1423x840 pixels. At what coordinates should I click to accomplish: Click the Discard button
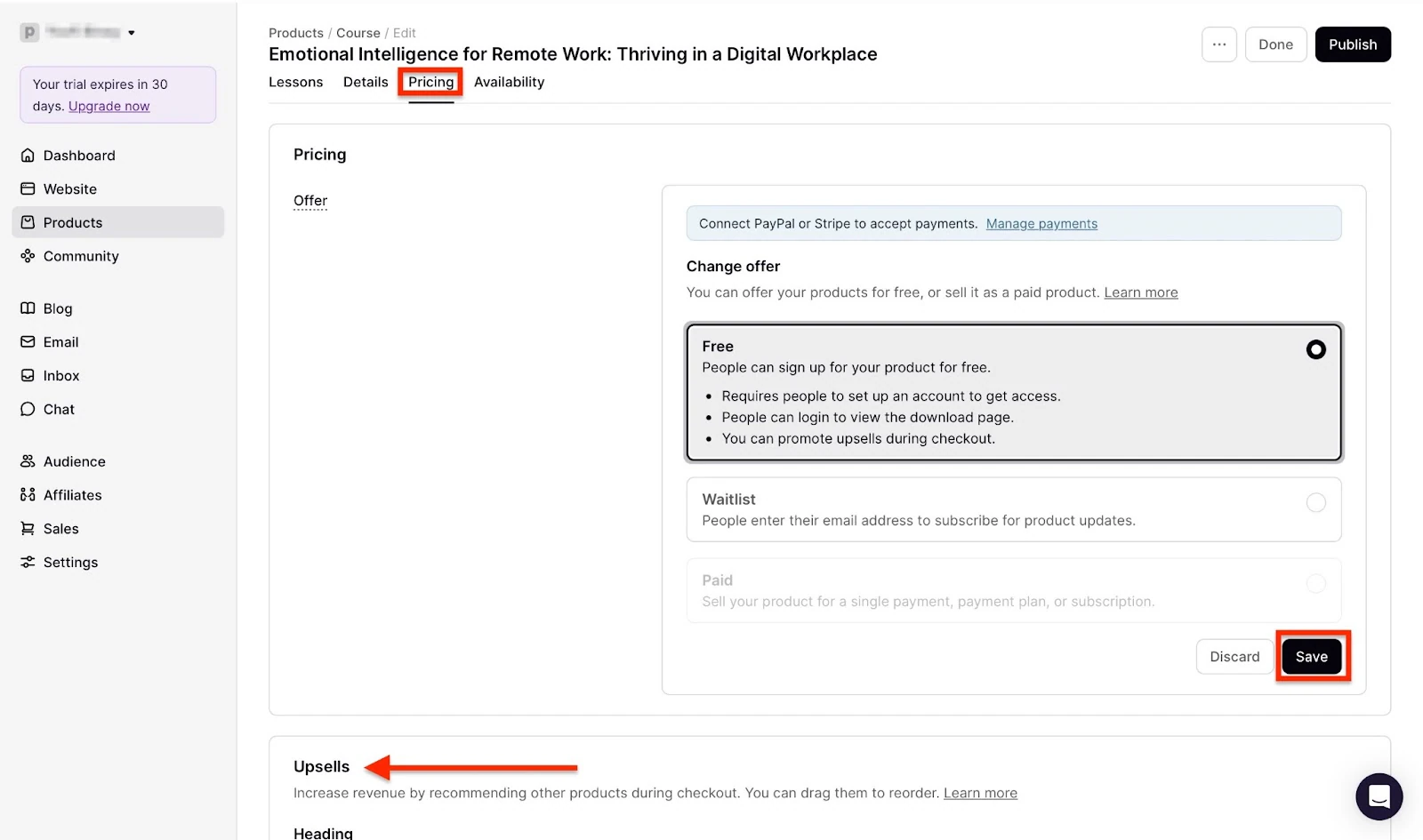(x=1234, y=657)
